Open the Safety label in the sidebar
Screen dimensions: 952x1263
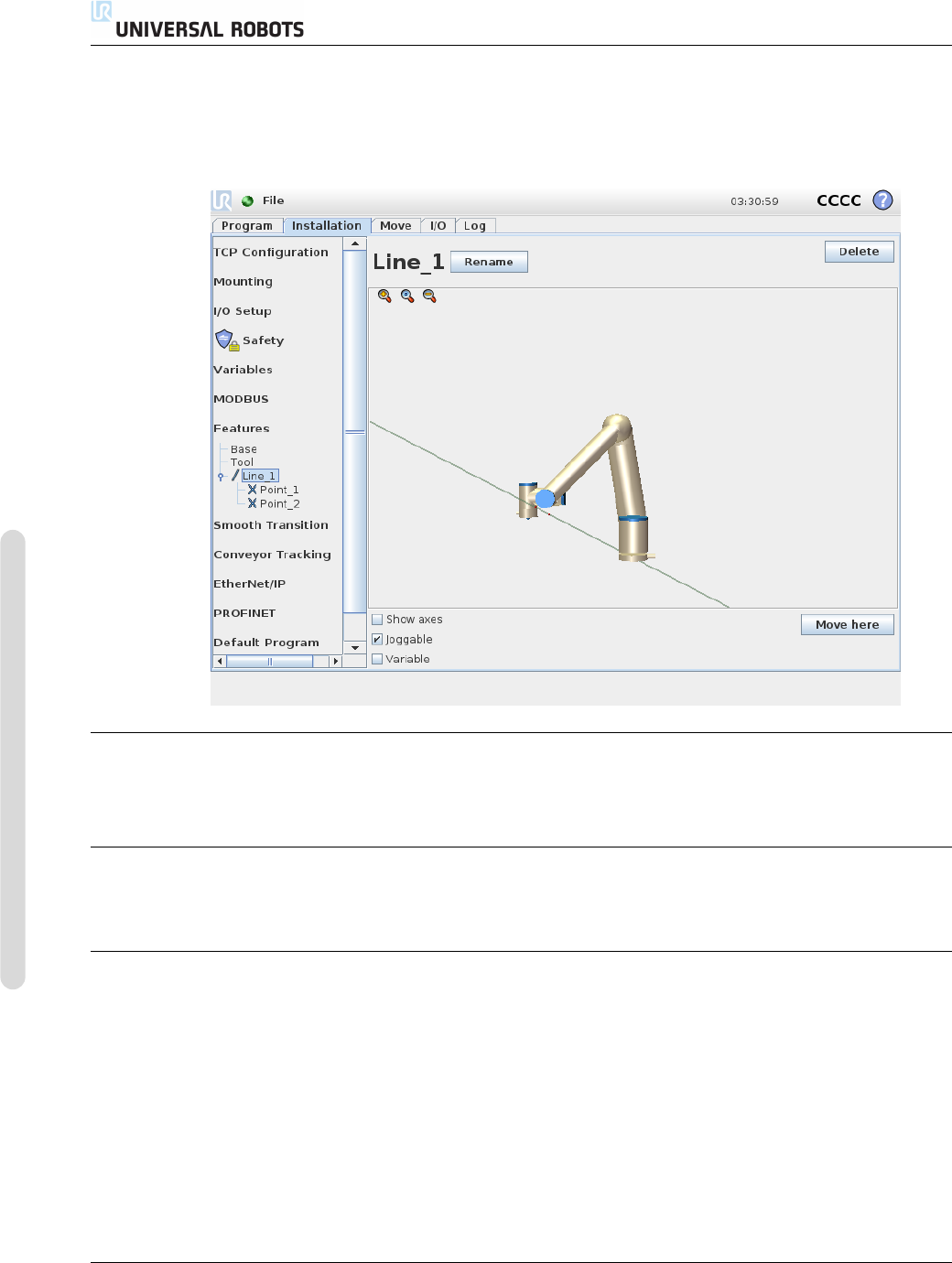(263, 340)
